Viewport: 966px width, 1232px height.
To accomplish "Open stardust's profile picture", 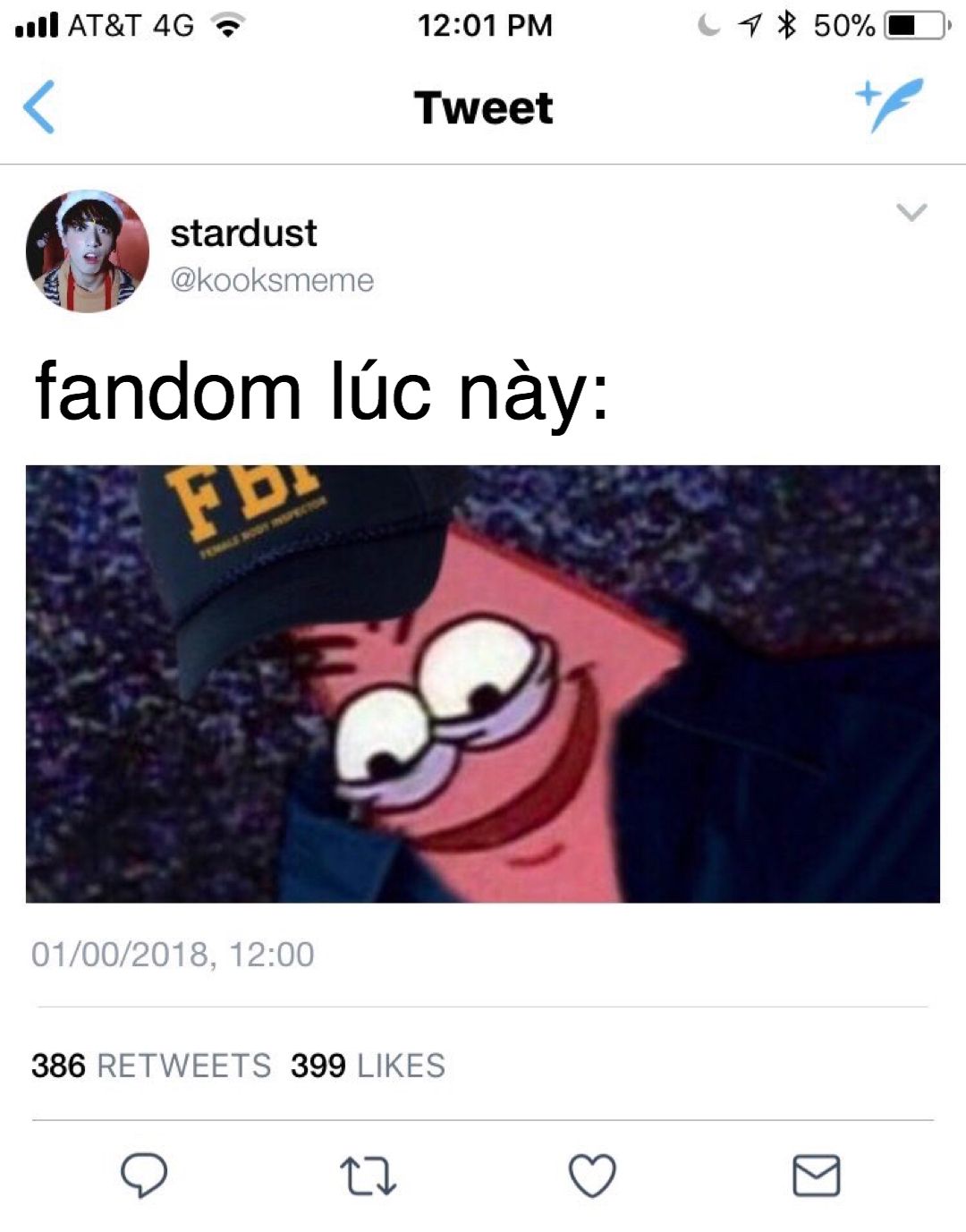I will click(x=87, y=251).
